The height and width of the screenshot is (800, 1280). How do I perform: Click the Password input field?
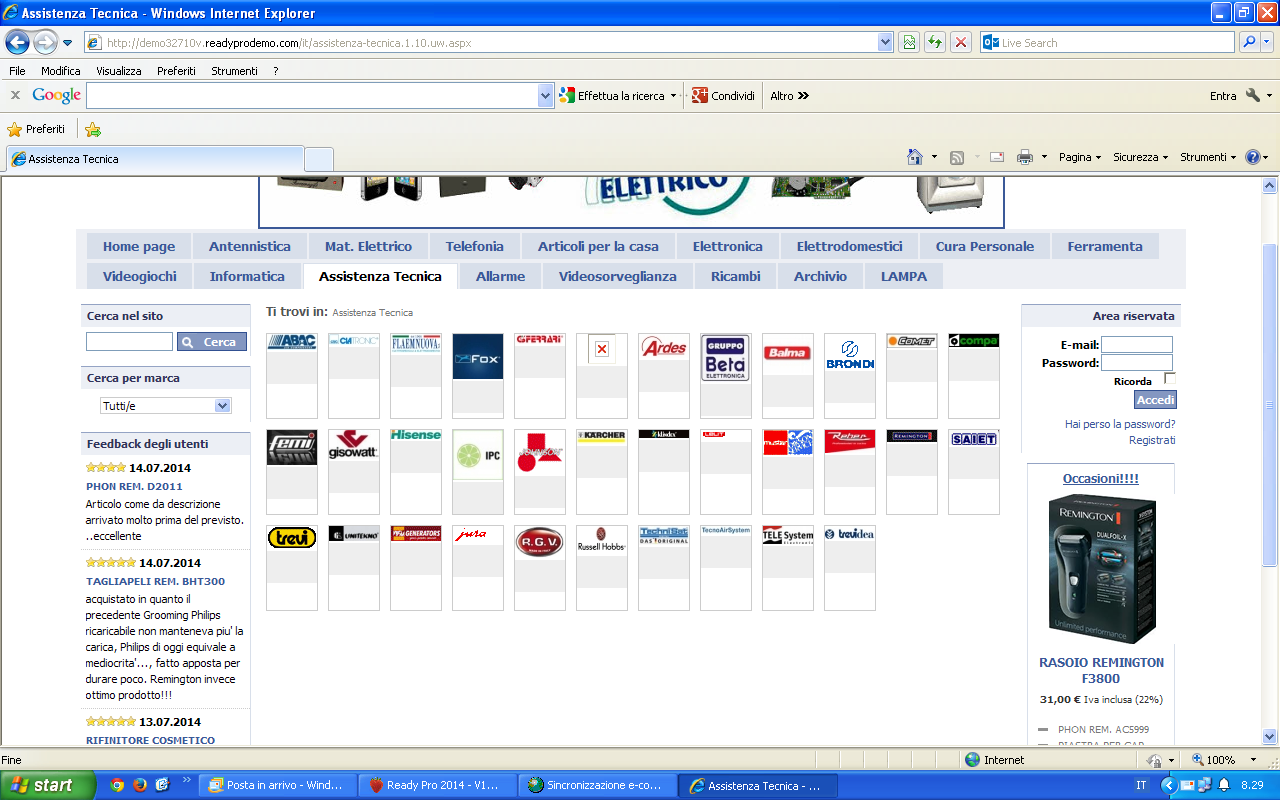(x=1137, y=363)
